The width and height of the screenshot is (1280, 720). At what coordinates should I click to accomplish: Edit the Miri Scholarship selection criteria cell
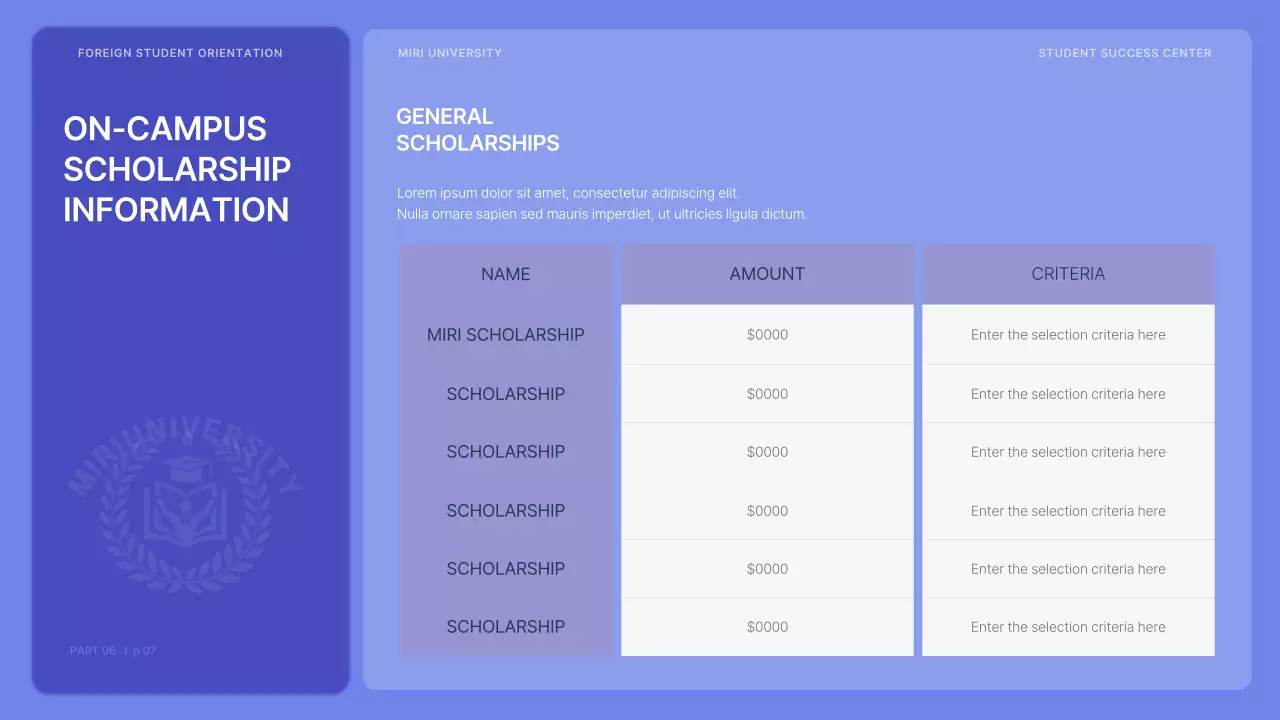pyautogui.click(x=1068, y=335)
